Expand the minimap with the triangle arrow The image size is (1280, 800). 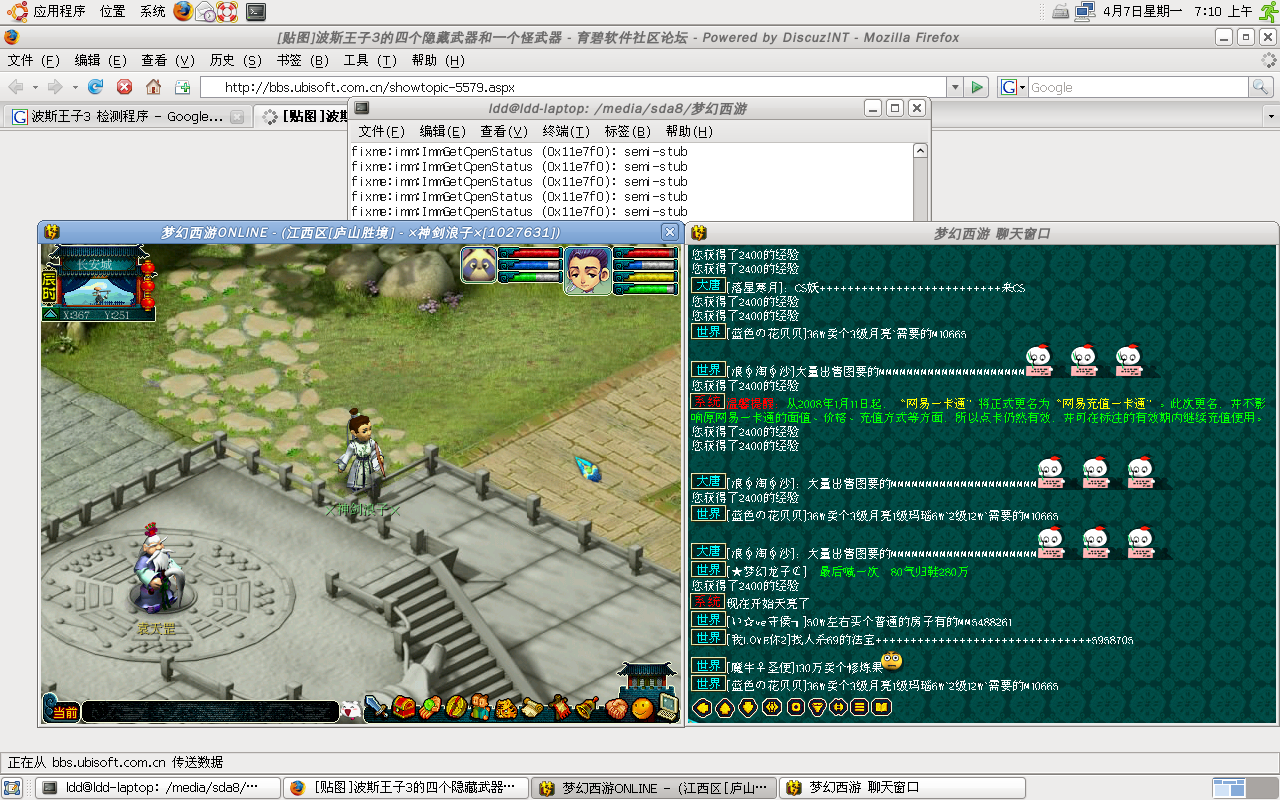pos(50,314)
